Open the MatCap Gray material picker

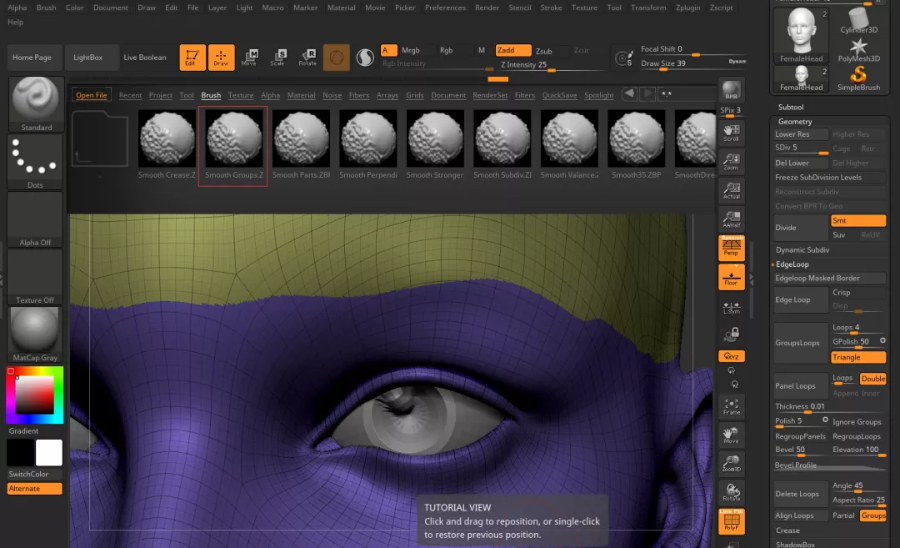[36, 335]
